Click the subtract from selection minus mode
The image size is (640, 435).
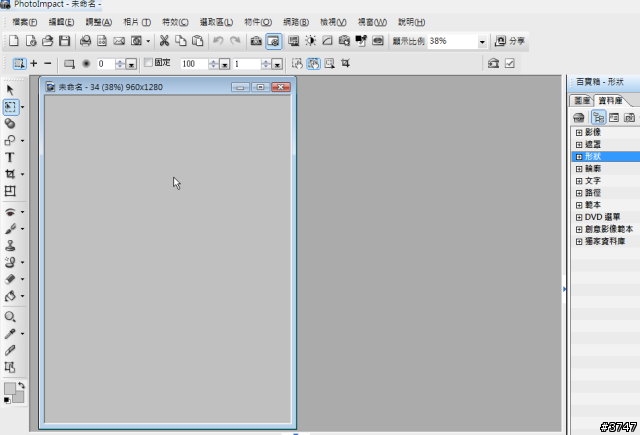(48, 63)
